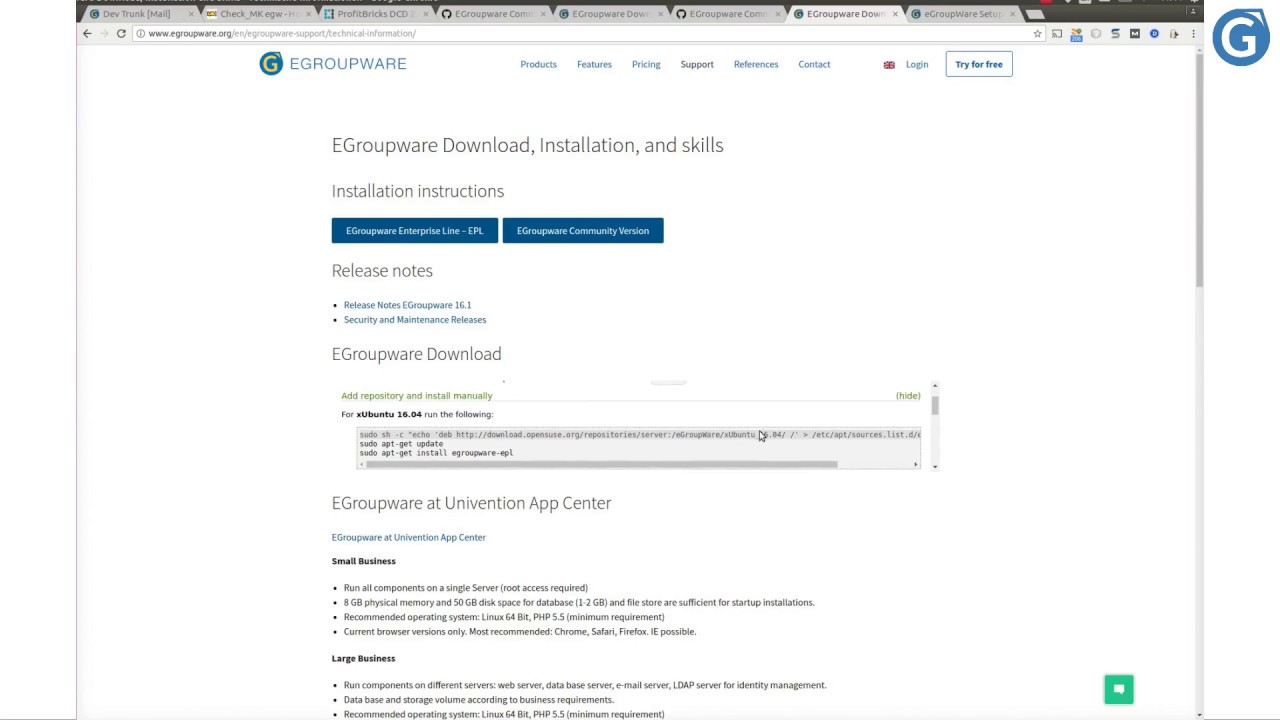The image size is (1280, 720).
Task: Switch to the Dev Trunk [Mail] tab
Action: click(137, 14)
